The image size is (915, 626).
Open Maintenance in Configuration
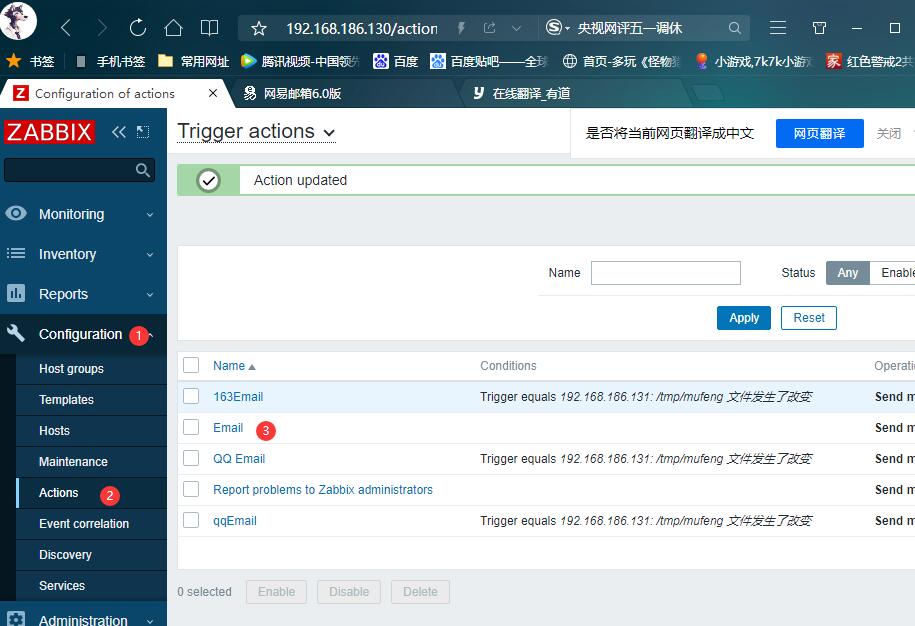tap(91, 461)
